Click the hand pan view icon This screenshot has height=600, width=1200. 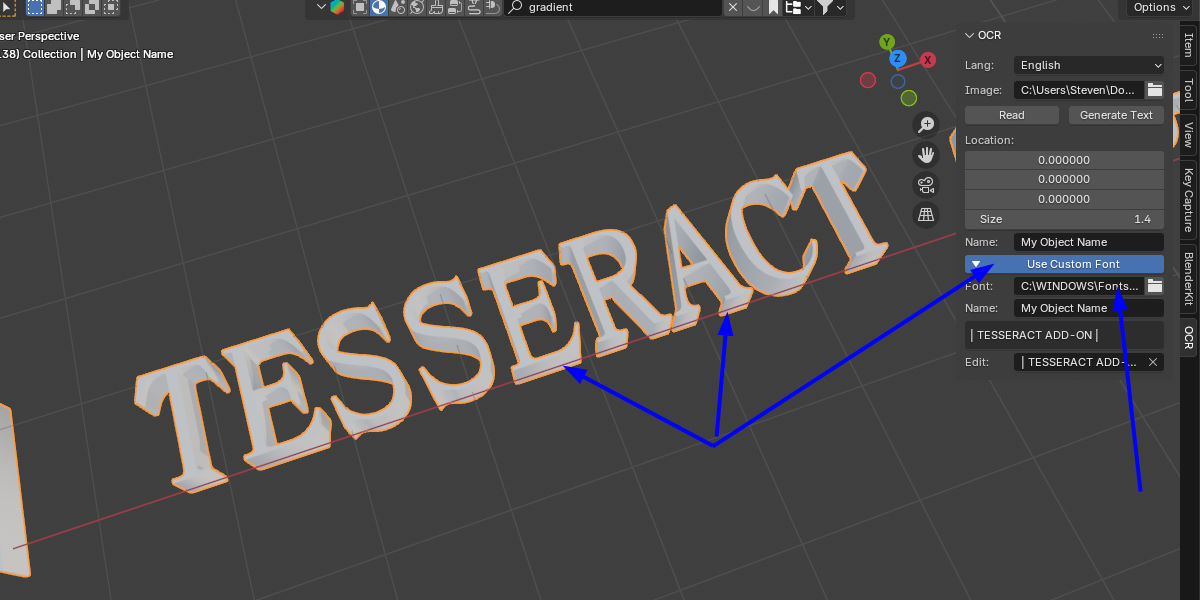(x=926, y=154)
